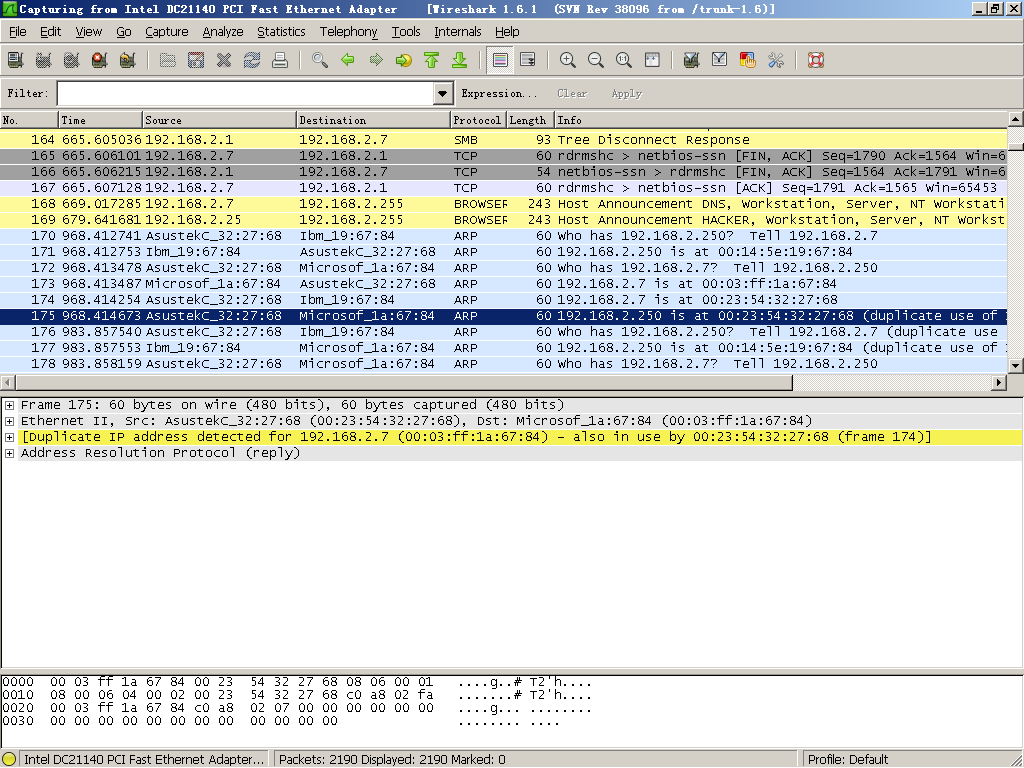The image size is (1024, 768).
Task: Toggle packet list colorizing
Action: coord(500,60)
